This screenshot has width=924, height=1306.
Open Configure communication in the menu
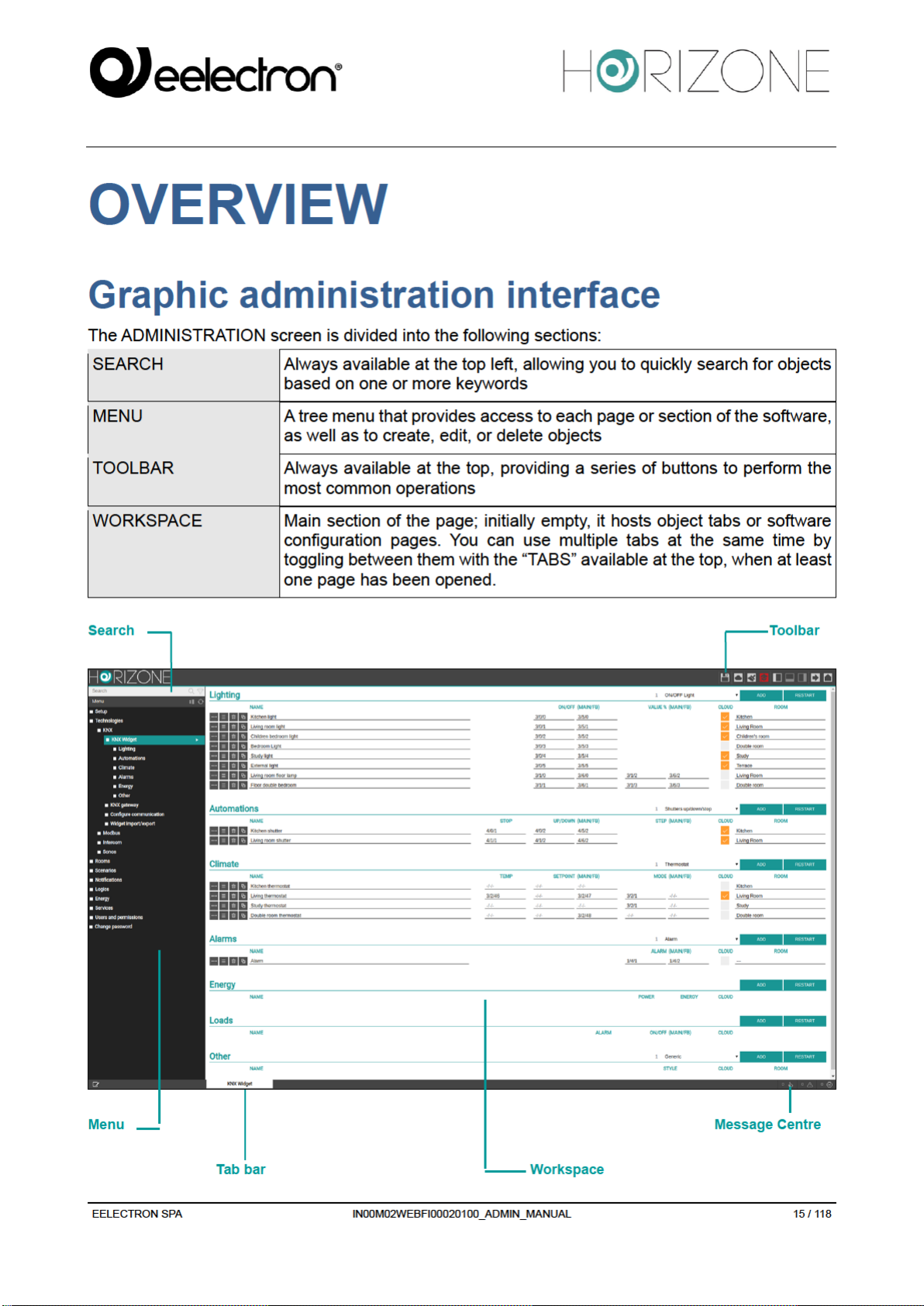click(x=137, y=815)
